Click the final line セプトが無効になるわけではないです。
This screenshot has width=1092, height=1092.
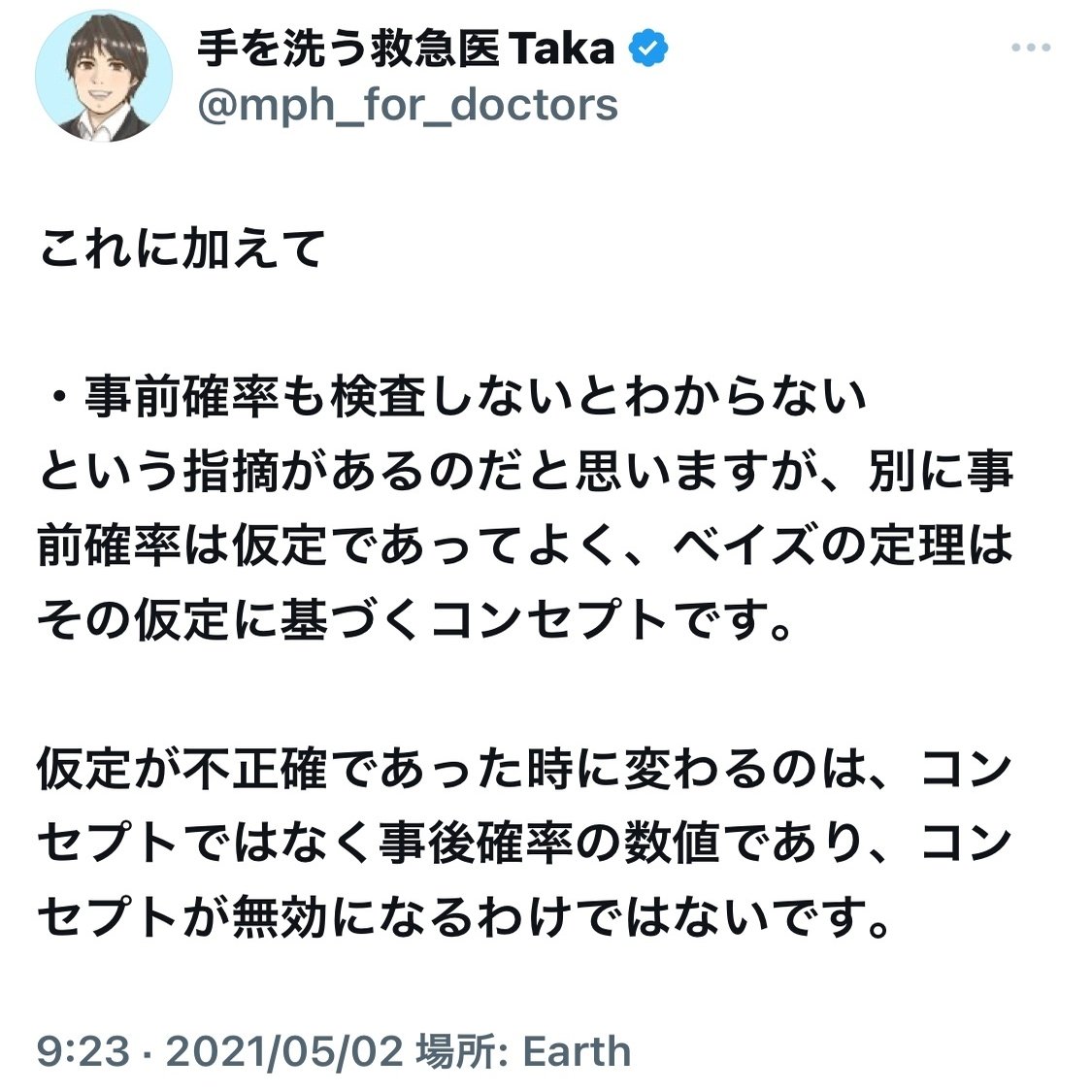click(x=463, y=917)
